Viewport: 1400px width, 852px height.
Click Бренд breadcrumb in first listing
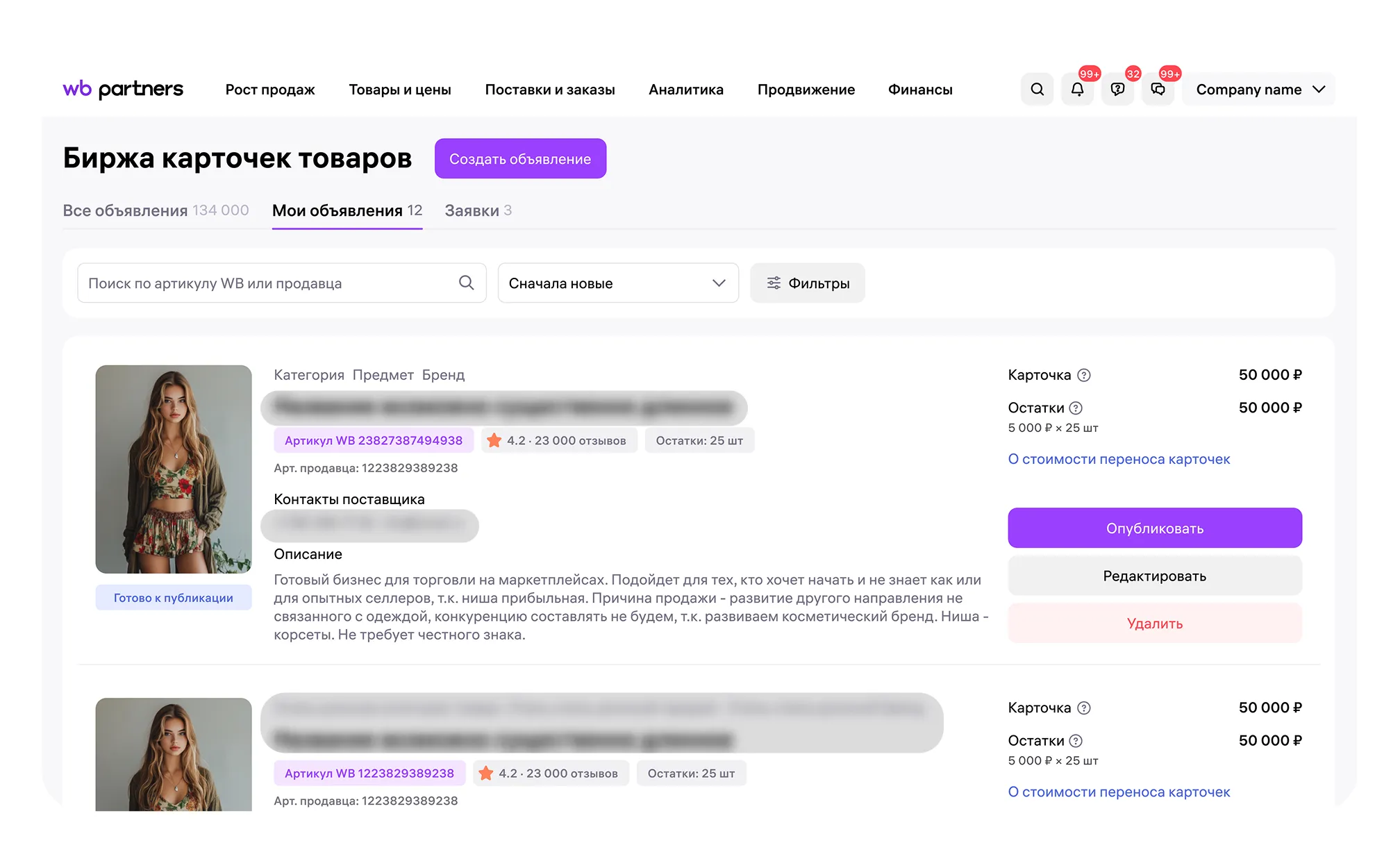coord(444,375)
